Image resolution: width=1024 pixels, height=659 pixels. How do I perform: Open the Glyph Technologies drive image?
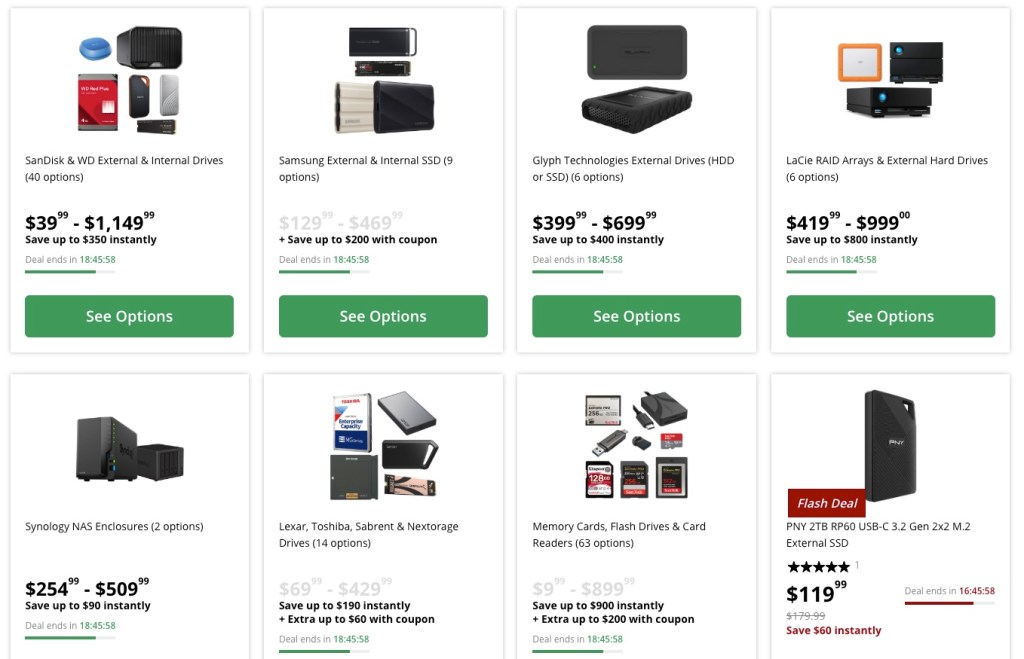[636, 80]
